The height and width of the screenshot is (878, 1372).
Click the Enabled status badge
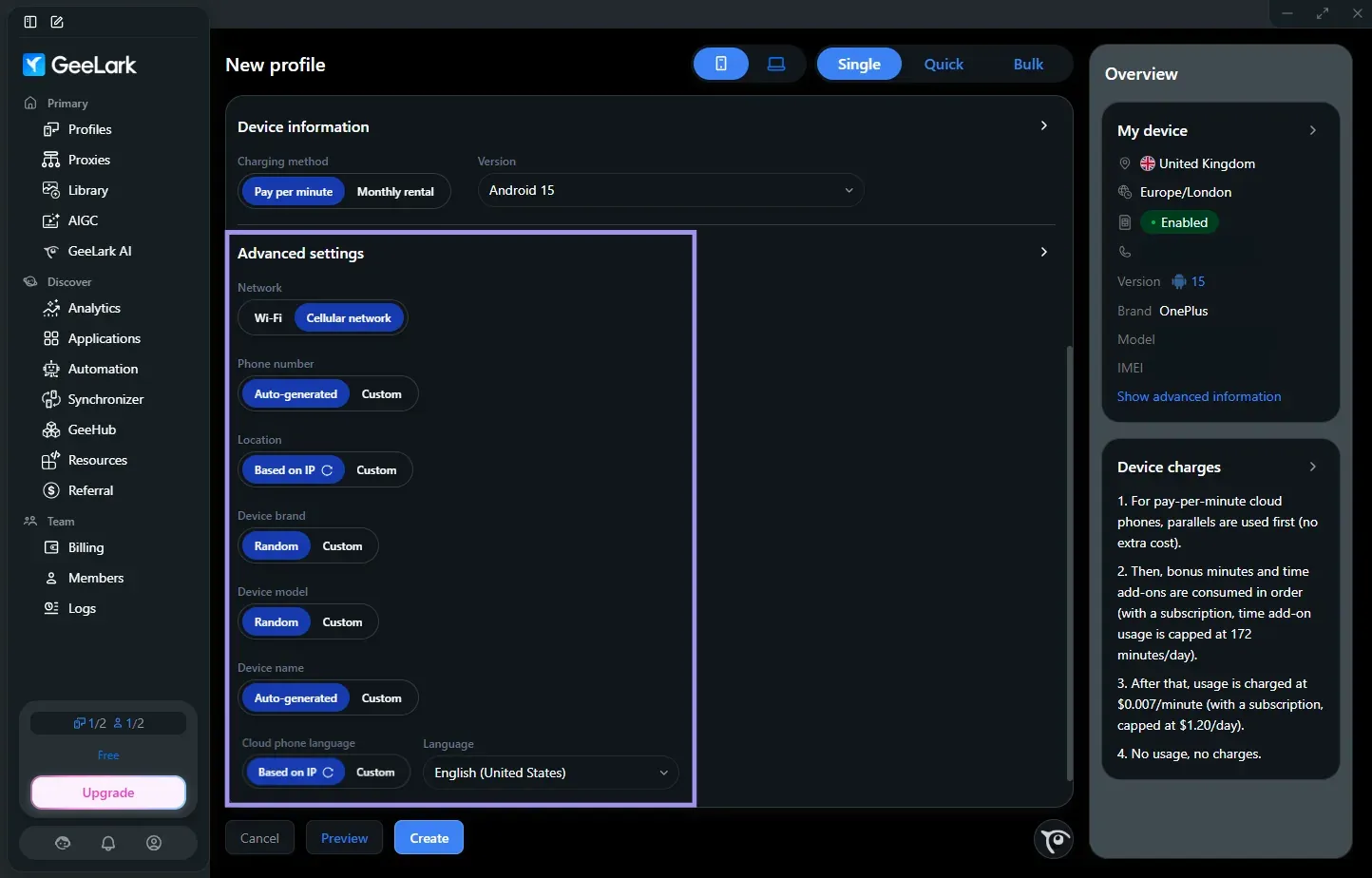(x=1179, y=222)
